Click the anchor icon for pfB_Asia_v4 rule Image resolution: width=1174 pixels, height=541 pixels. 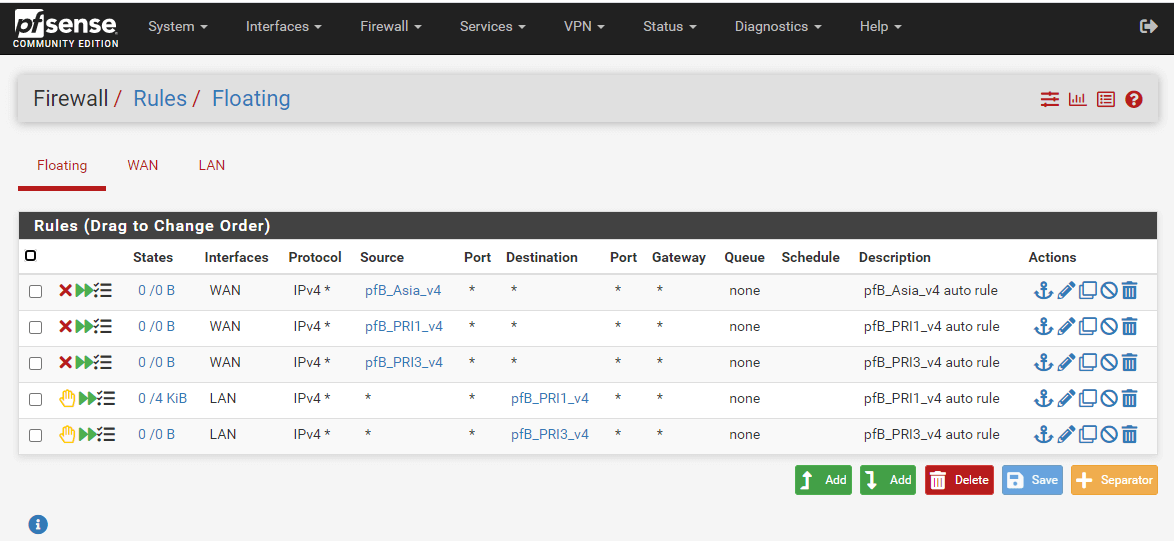coord(1043,291)
